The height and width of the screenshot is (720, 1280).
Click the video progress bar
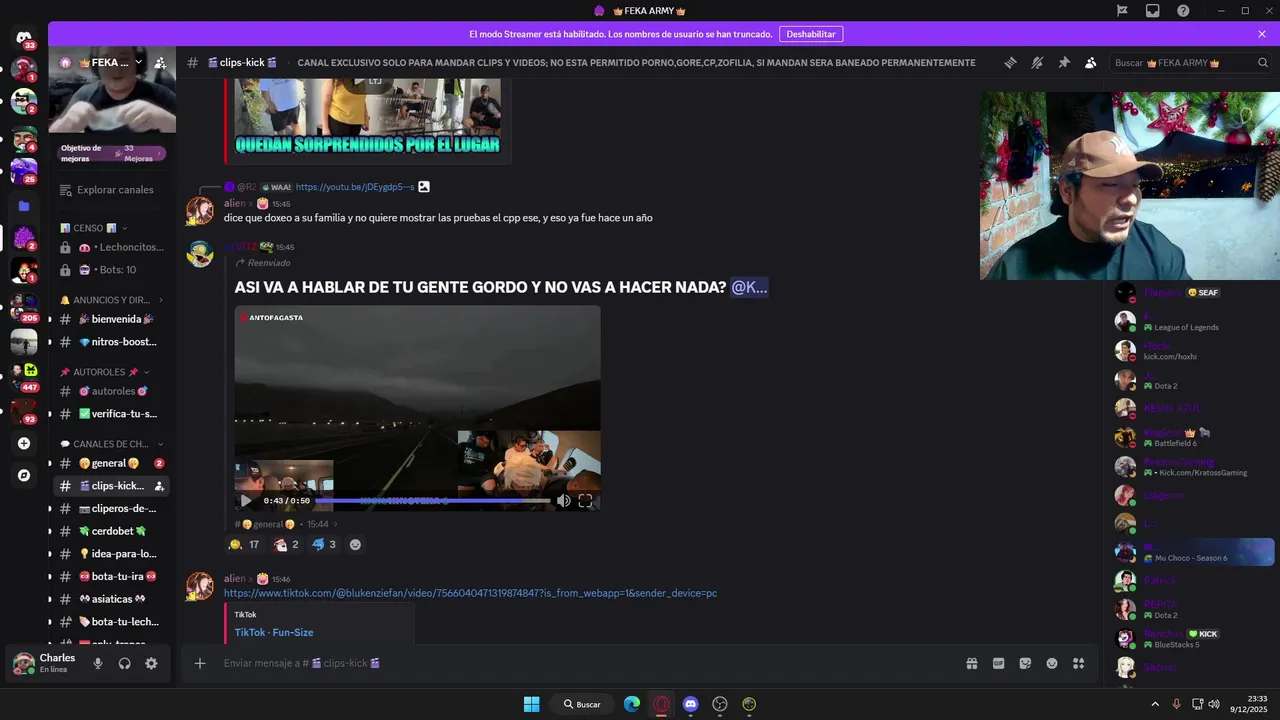pyautogui.click(x=433, y=500)
